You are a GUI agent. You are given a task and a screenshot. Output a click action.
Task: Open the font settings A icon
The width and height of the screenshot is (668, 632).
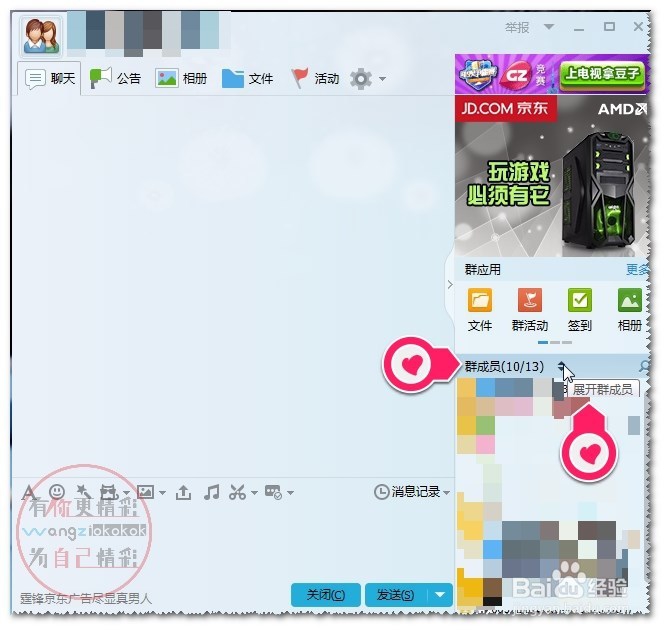click(x=29, y=492)
